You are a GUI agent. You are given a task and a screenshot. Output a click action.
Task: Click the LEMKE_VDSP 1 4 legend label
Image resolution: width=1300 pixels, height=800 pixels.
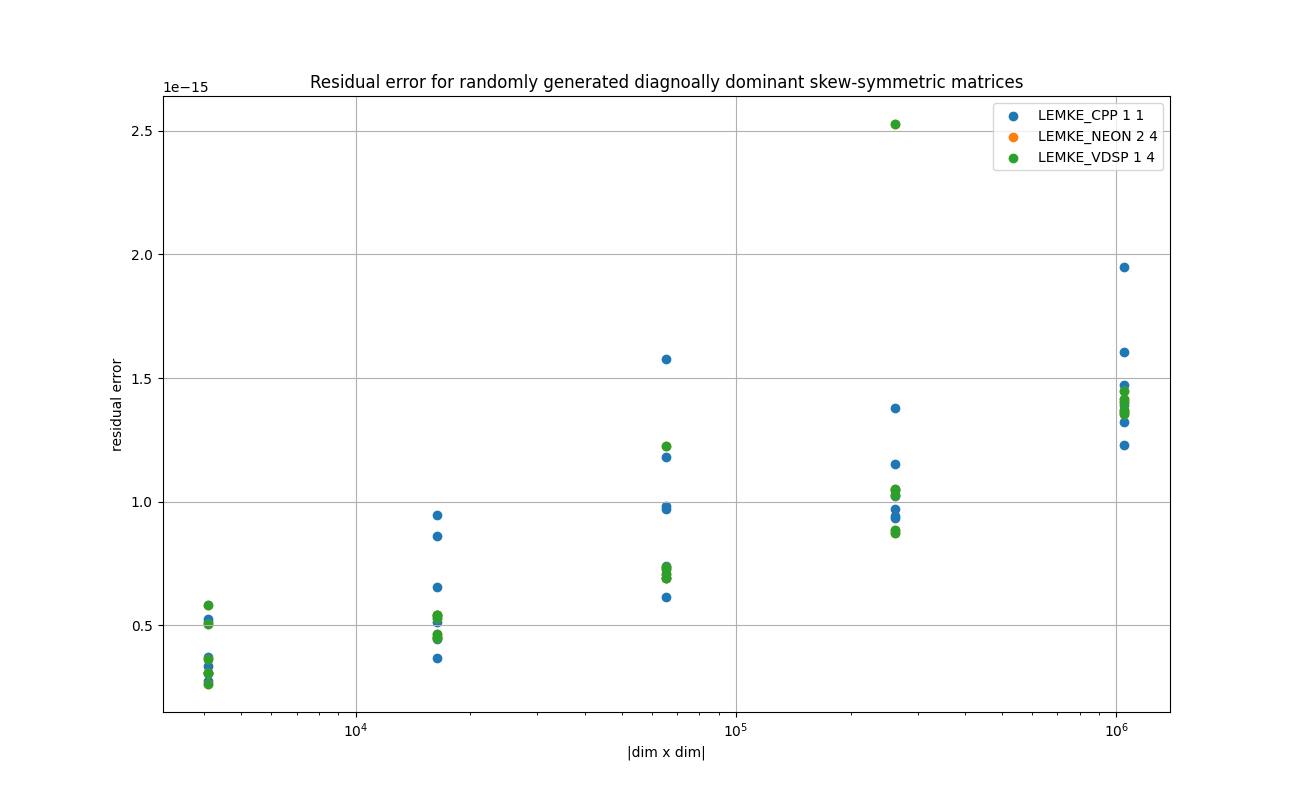tap(1096, 157)
